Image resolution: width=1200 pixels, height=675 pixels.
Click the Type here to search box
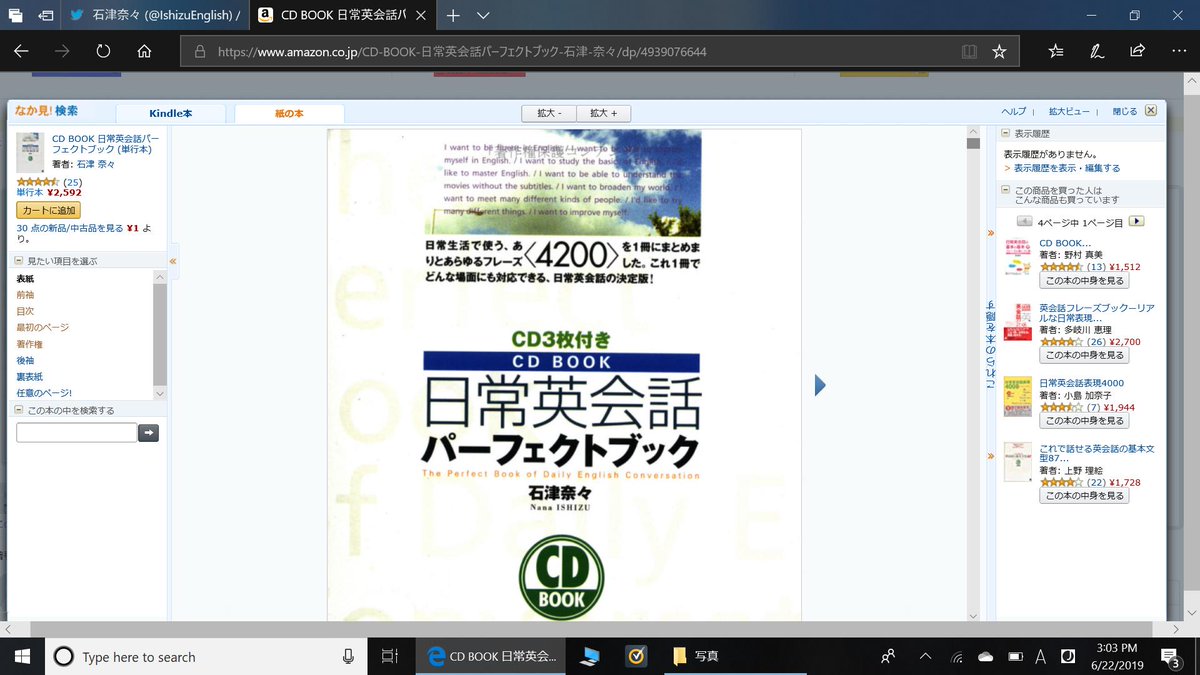[x=205, y=656]
